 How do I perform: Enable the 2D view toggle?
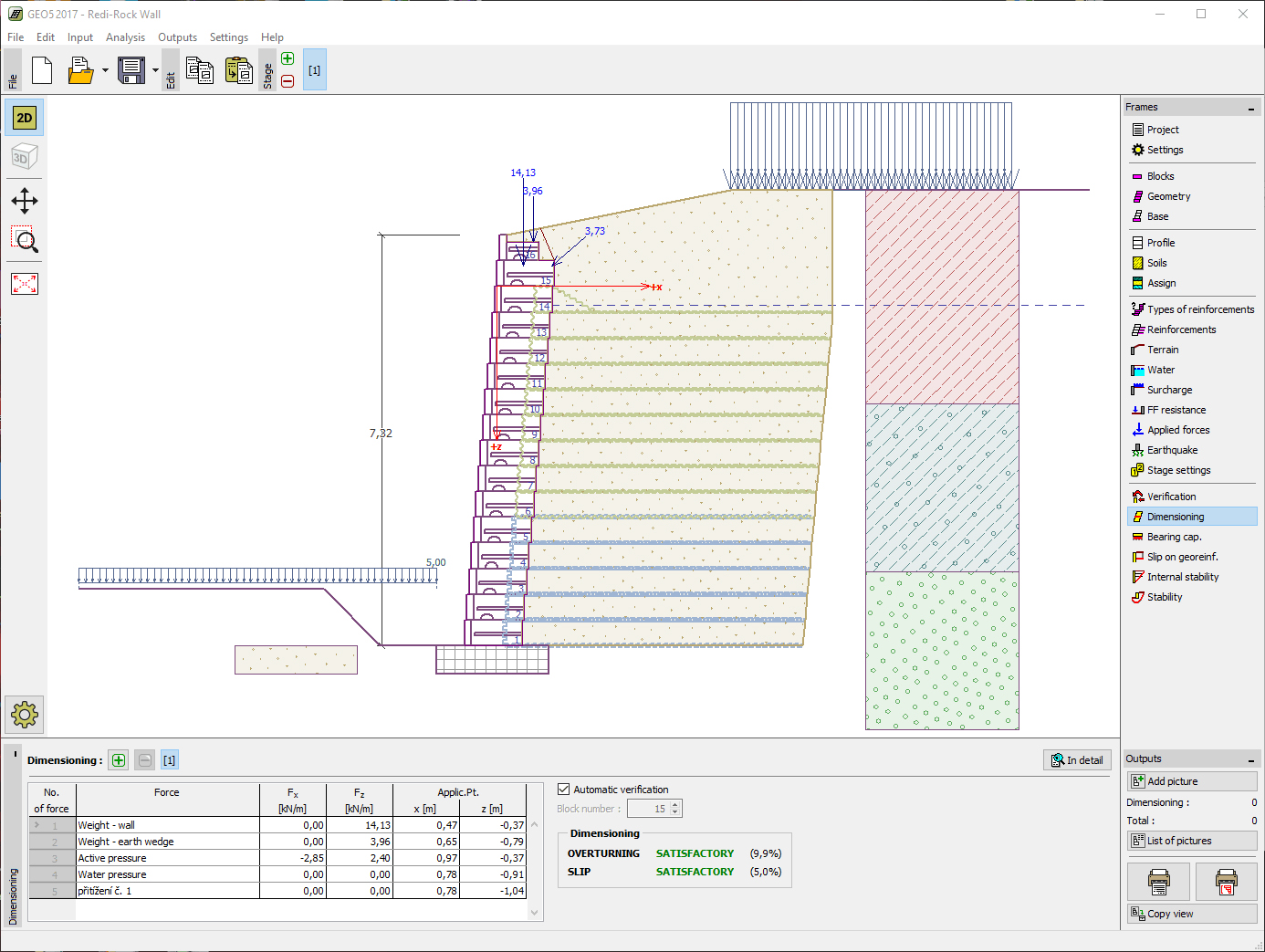pos(25,118)
